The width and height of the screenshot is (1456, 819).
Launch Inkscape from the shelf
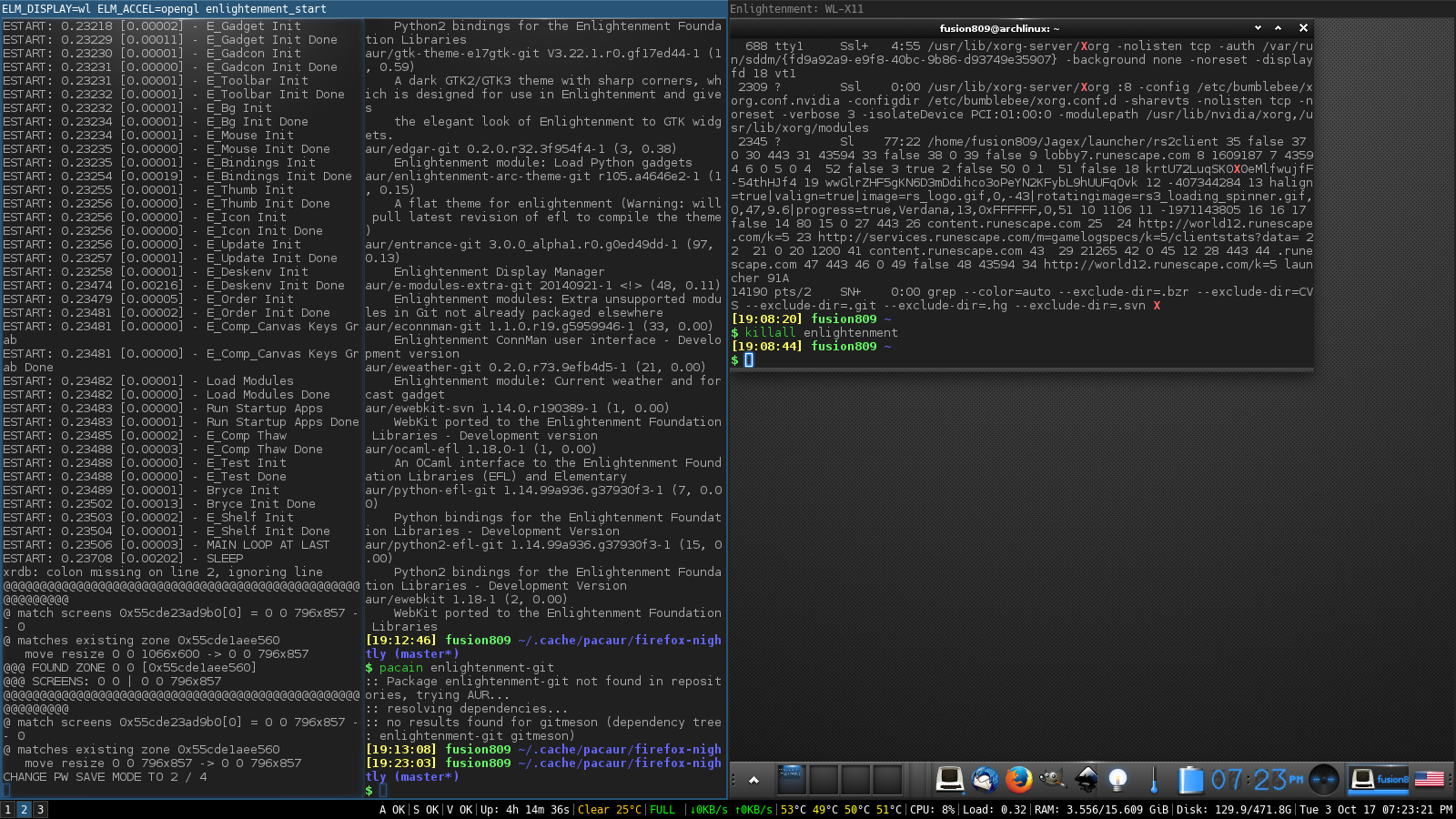(1087, 780)
